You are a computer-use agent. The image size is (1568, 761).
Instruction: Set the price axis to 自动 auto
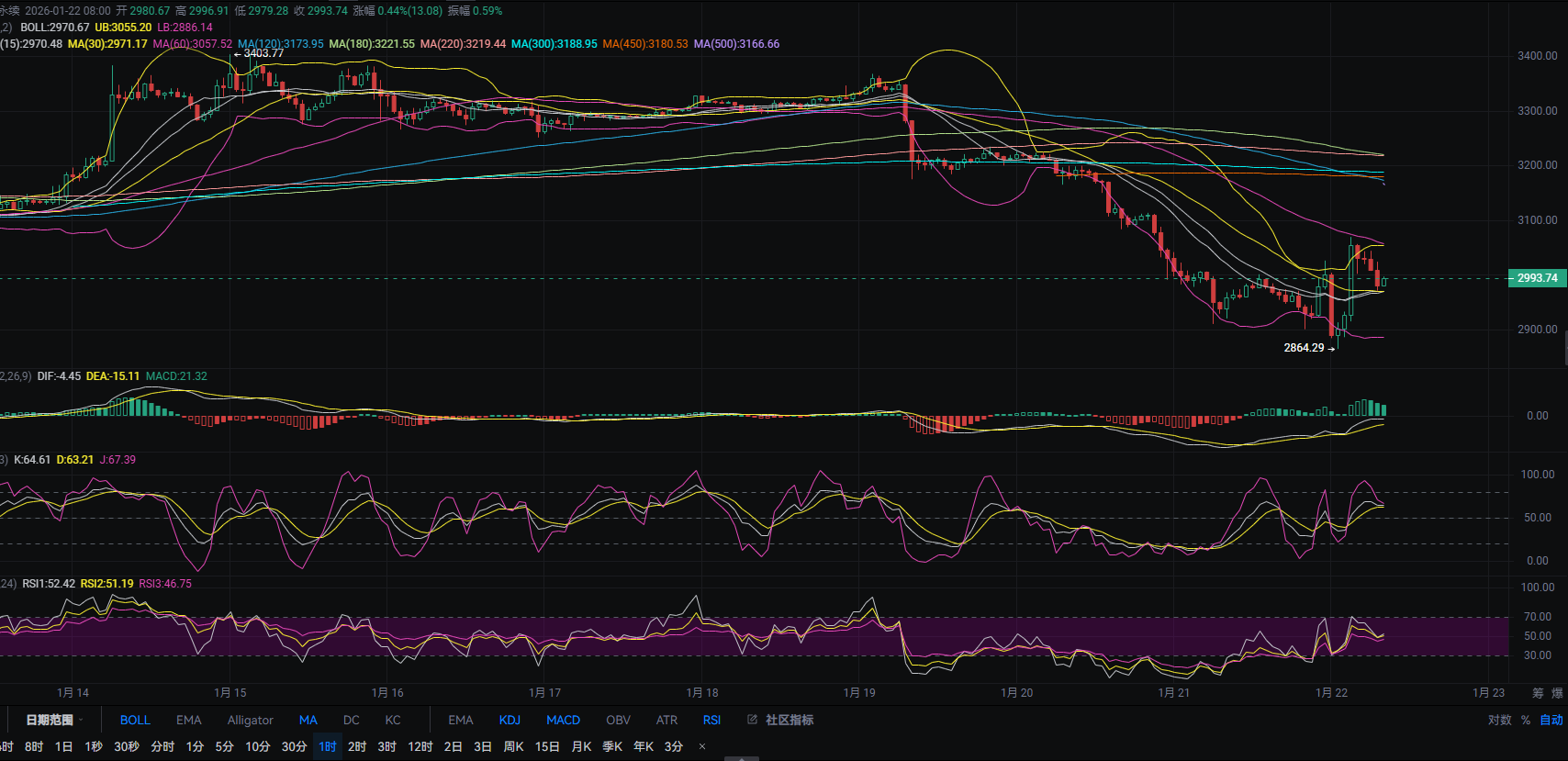pyautogui.click(x=1551, y=720)
